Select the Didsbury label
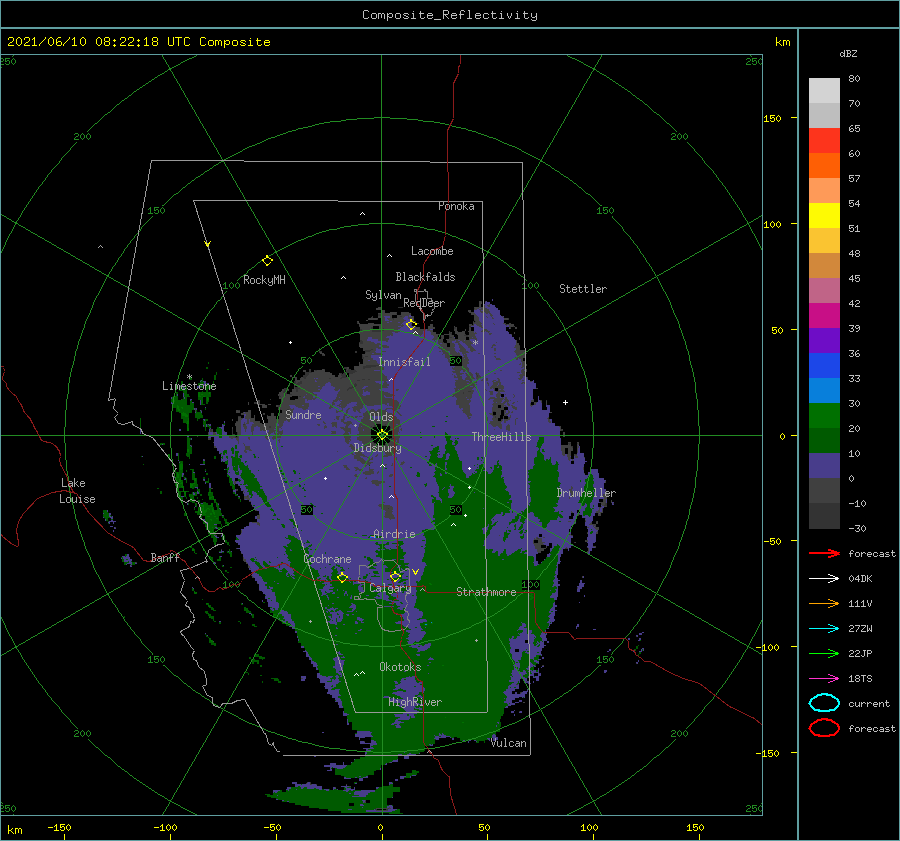The width and height of the screenshot is (900, 841). 378,448
